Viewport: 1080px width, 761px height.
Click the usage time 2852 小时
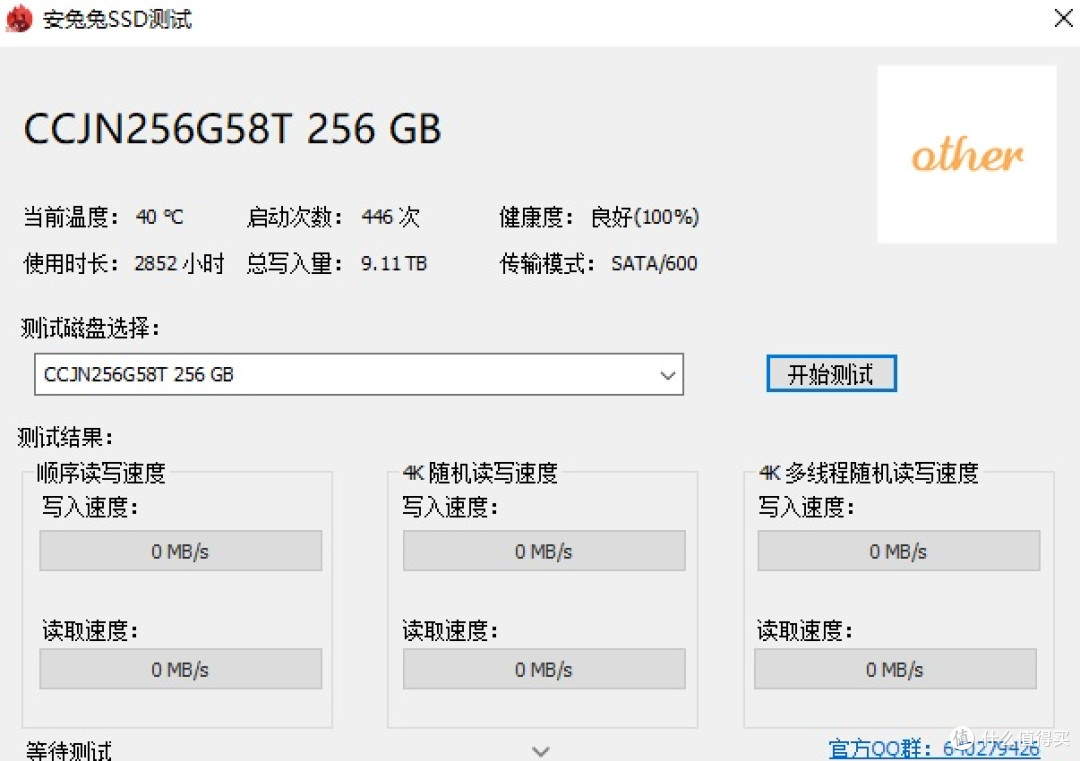point(179,264)
